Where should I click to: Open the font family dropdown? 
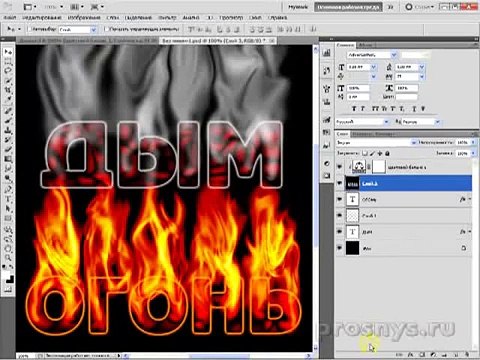pos(372,54)
